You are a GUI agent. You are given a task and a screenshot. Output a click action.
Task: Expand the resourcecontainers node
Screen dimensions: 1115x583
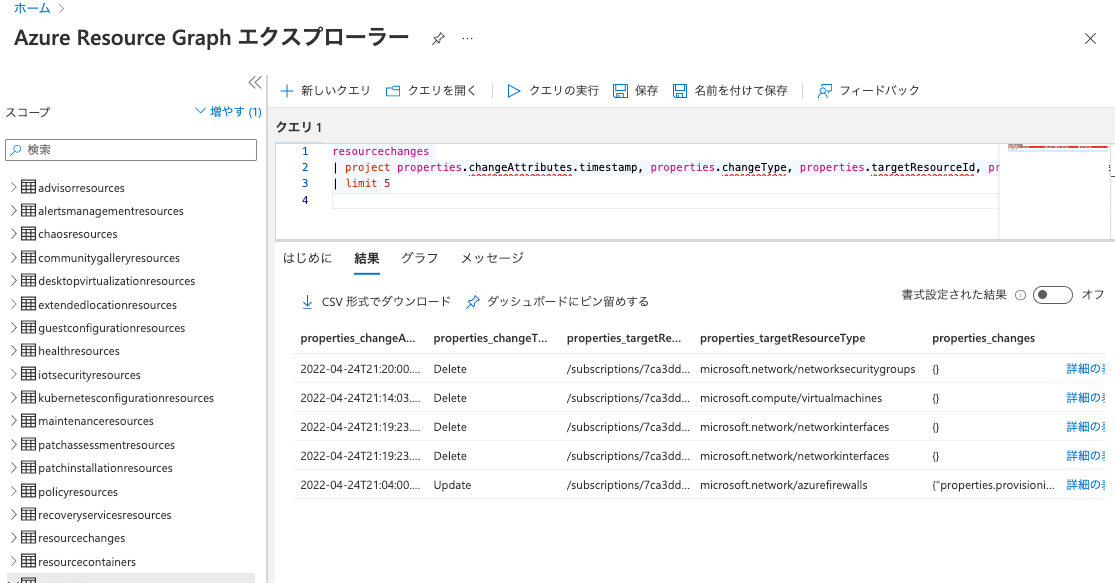[x=14, y=561]
